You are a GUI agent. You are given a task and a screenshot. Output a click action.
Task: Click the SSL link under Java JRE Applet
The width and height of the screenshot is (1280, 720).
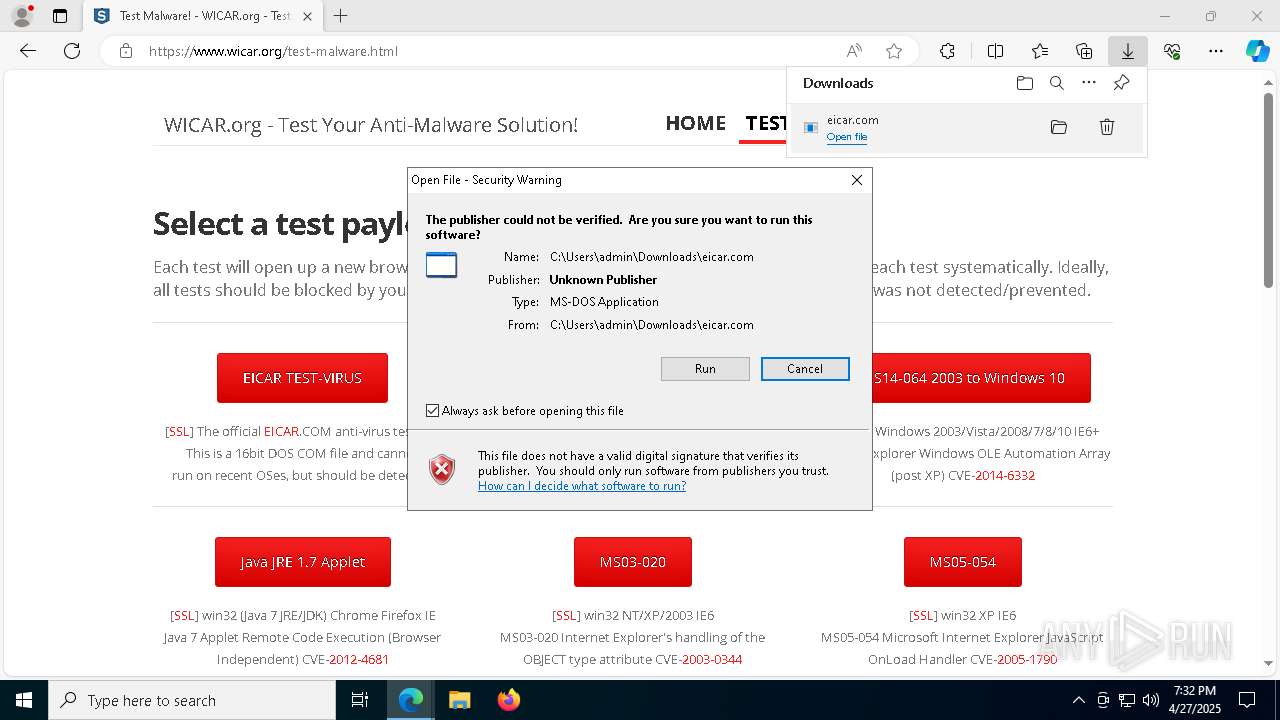click(x=184, y=616)
